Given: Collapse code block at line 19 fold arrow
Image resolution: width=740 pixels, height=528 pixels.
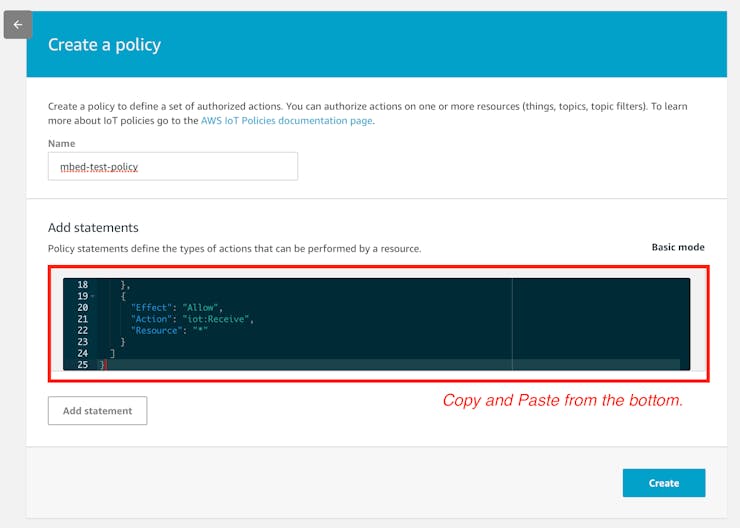Looking at the screenshot, I should pos(92,296).
